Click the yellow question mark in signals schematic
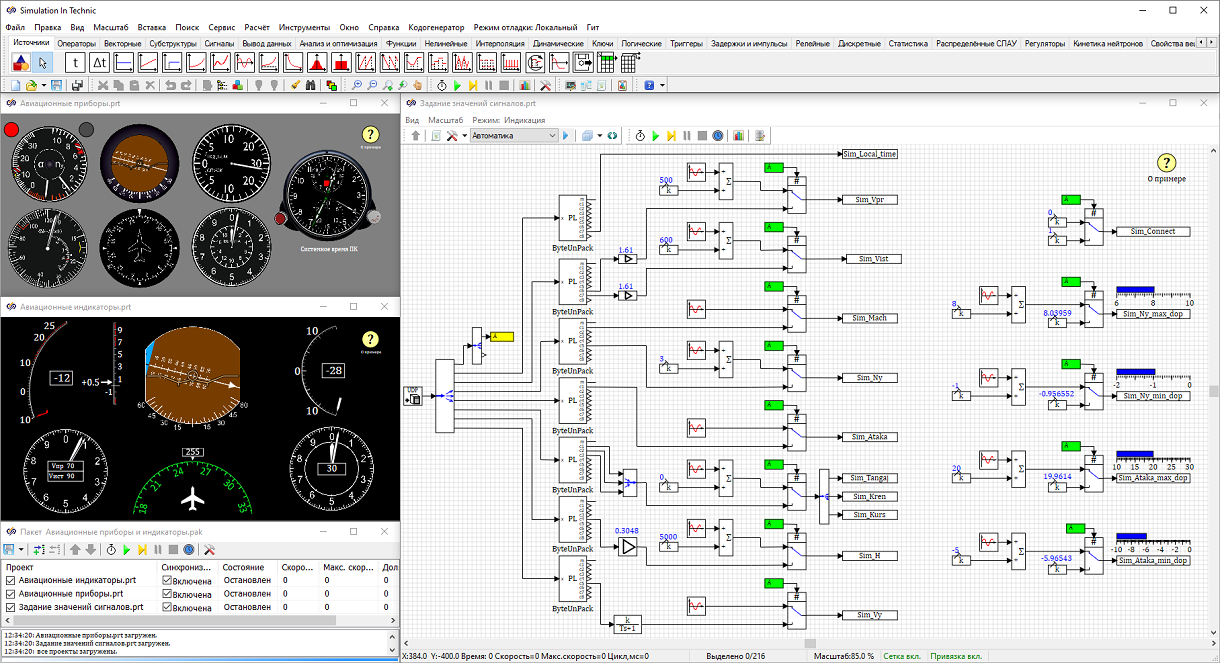 1166,163
